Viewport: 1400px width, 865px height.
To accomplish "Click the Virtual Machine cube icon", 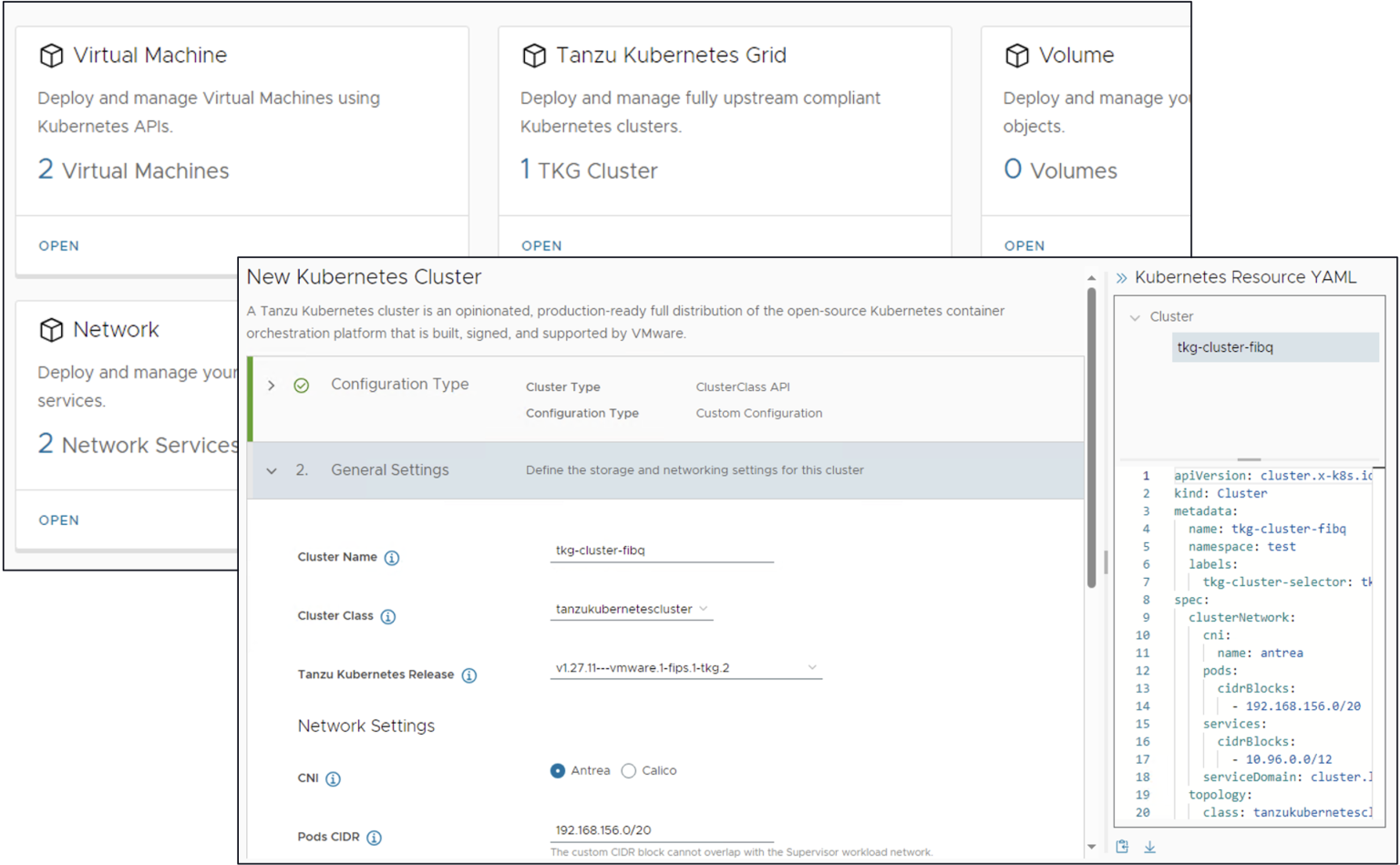I will pyautogui.click(x=51, y=55).
